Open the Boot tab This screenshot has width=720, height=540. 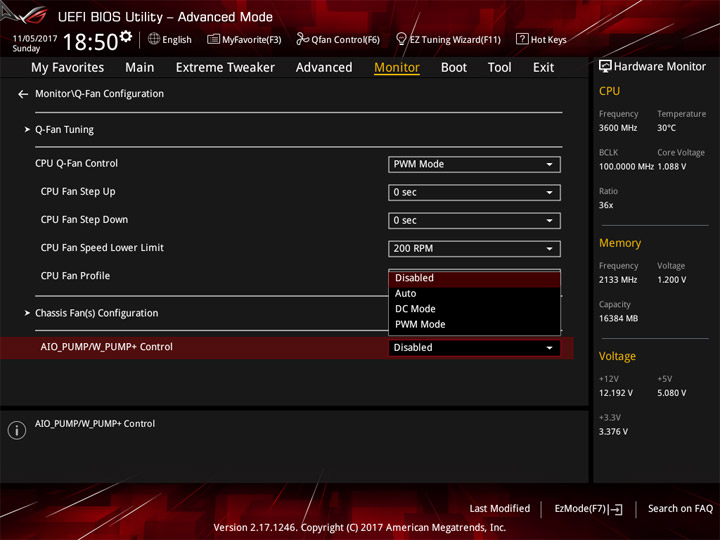point(454,68)
